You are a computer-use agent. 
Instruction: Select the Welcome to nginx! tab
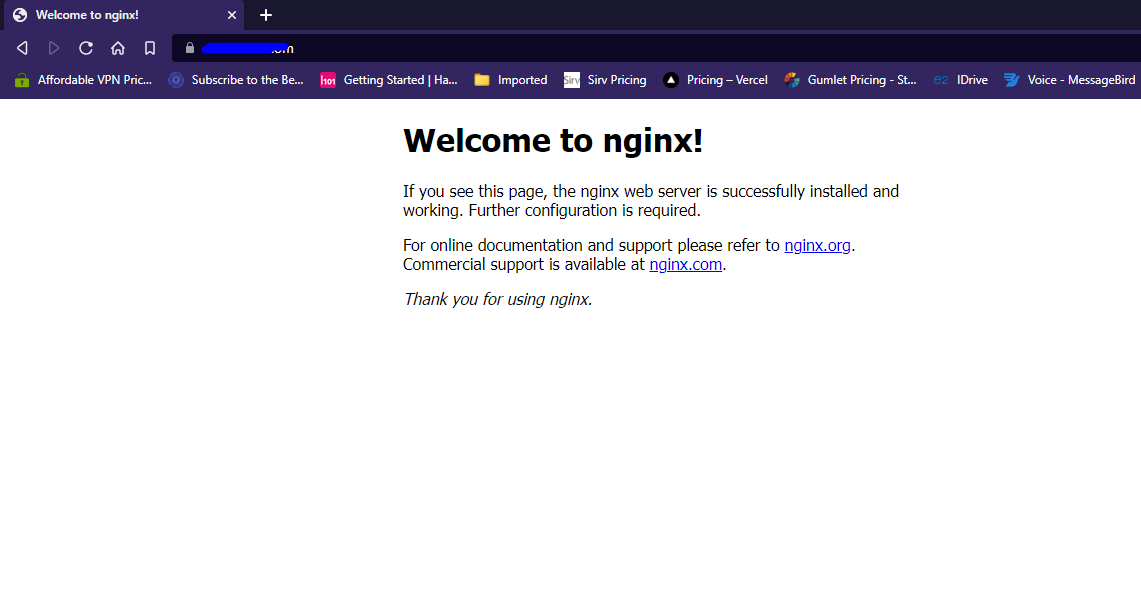[x=122, y=15]
